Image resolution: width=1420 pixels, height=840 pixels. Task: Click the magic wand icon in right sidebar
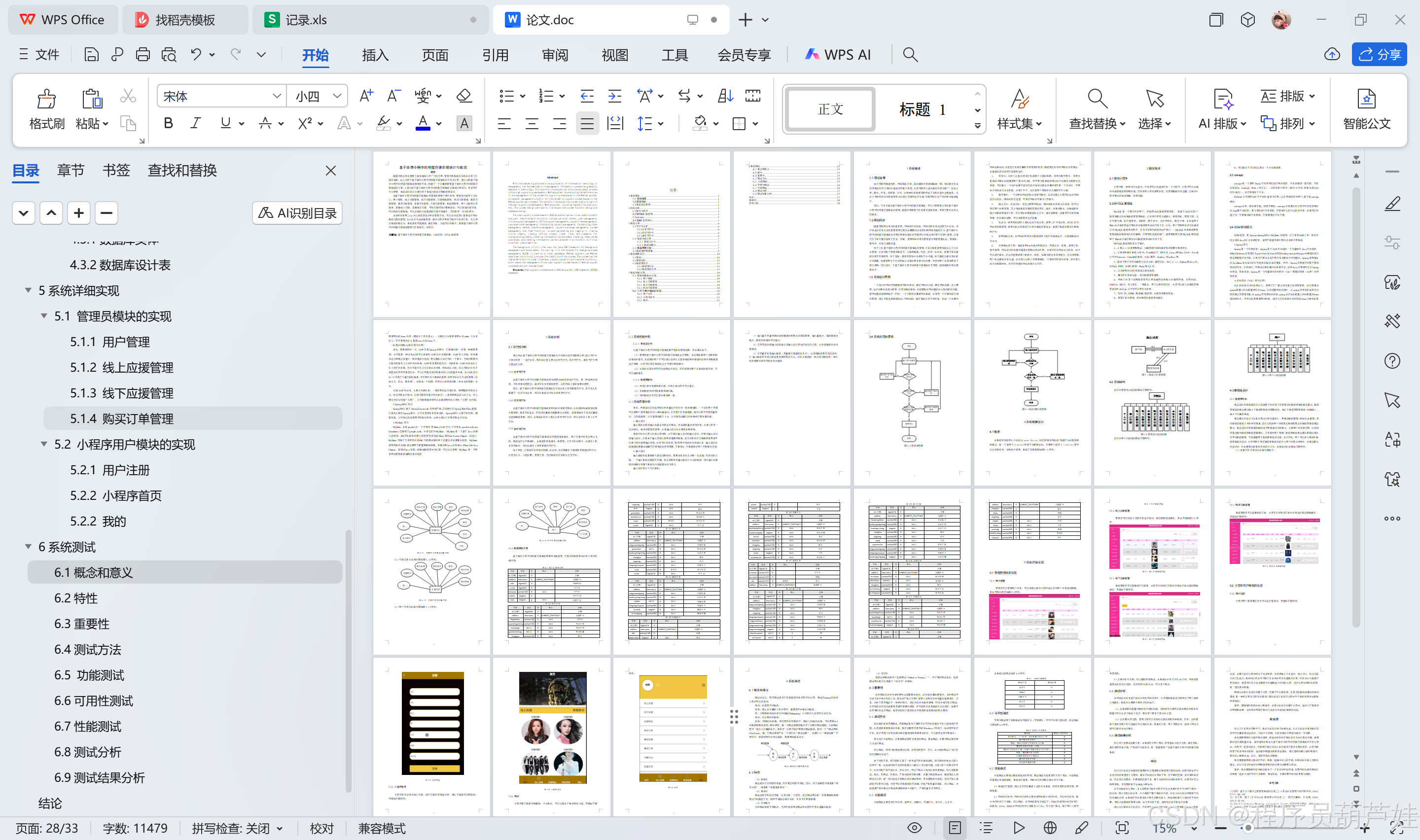click(1392, 321)
